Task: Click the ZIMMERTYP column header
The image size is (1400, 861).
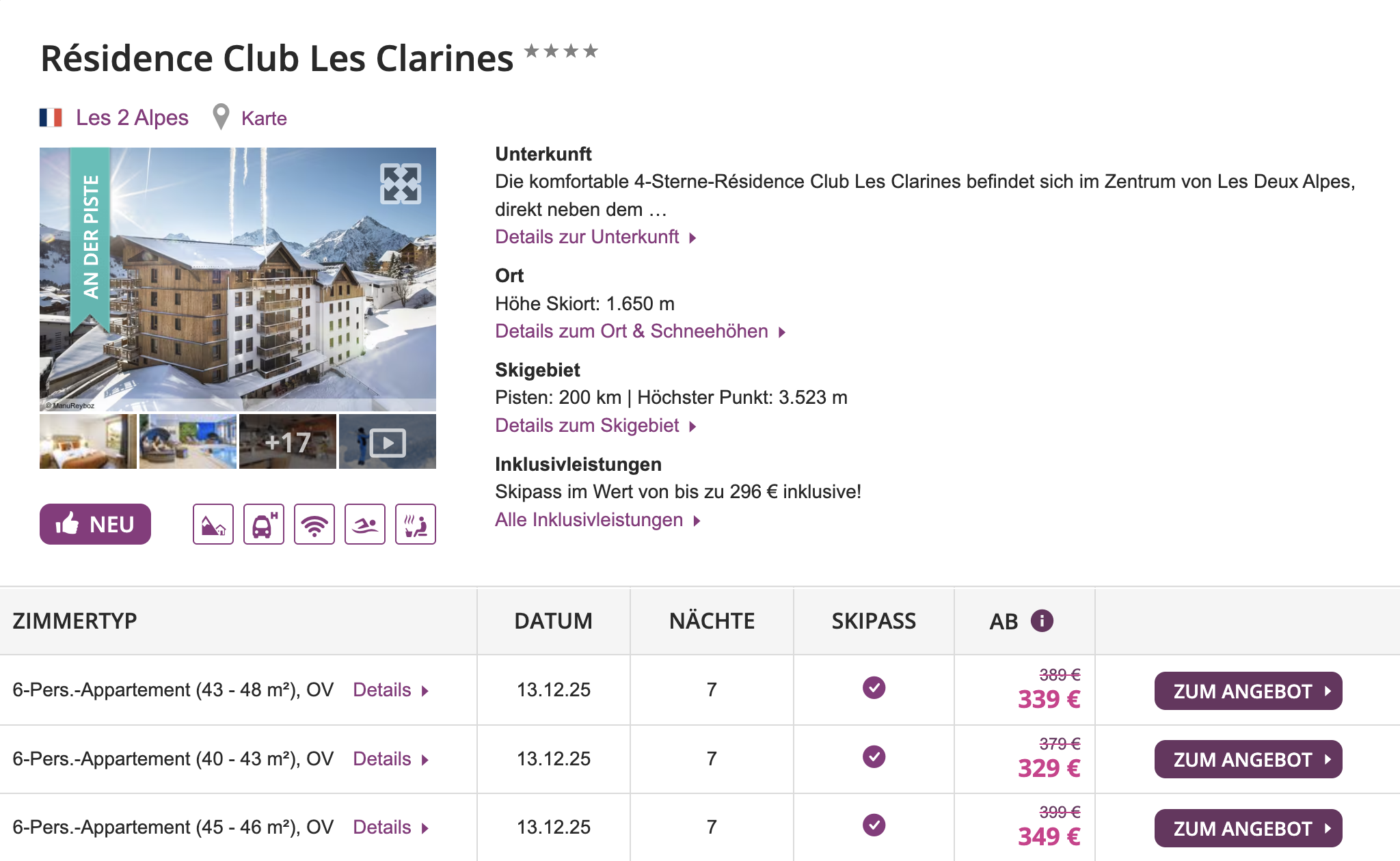Action: click(x=75, y=621)
